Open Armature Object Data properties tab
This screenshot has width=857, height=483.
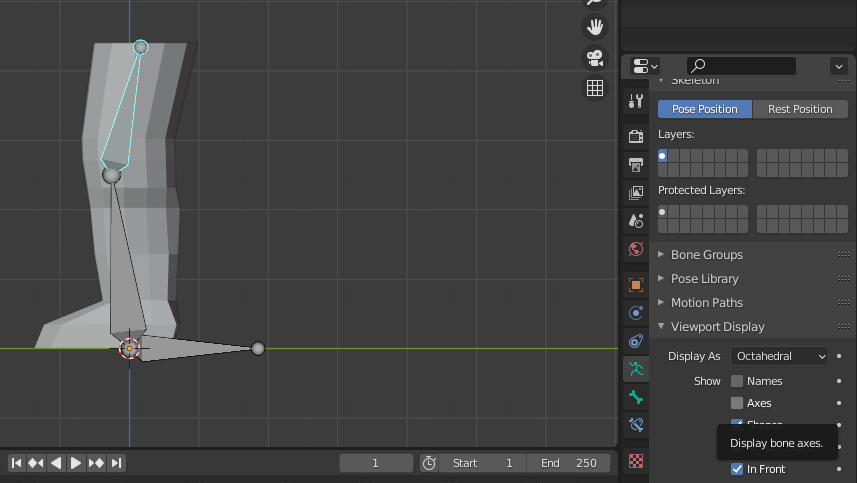636,369
